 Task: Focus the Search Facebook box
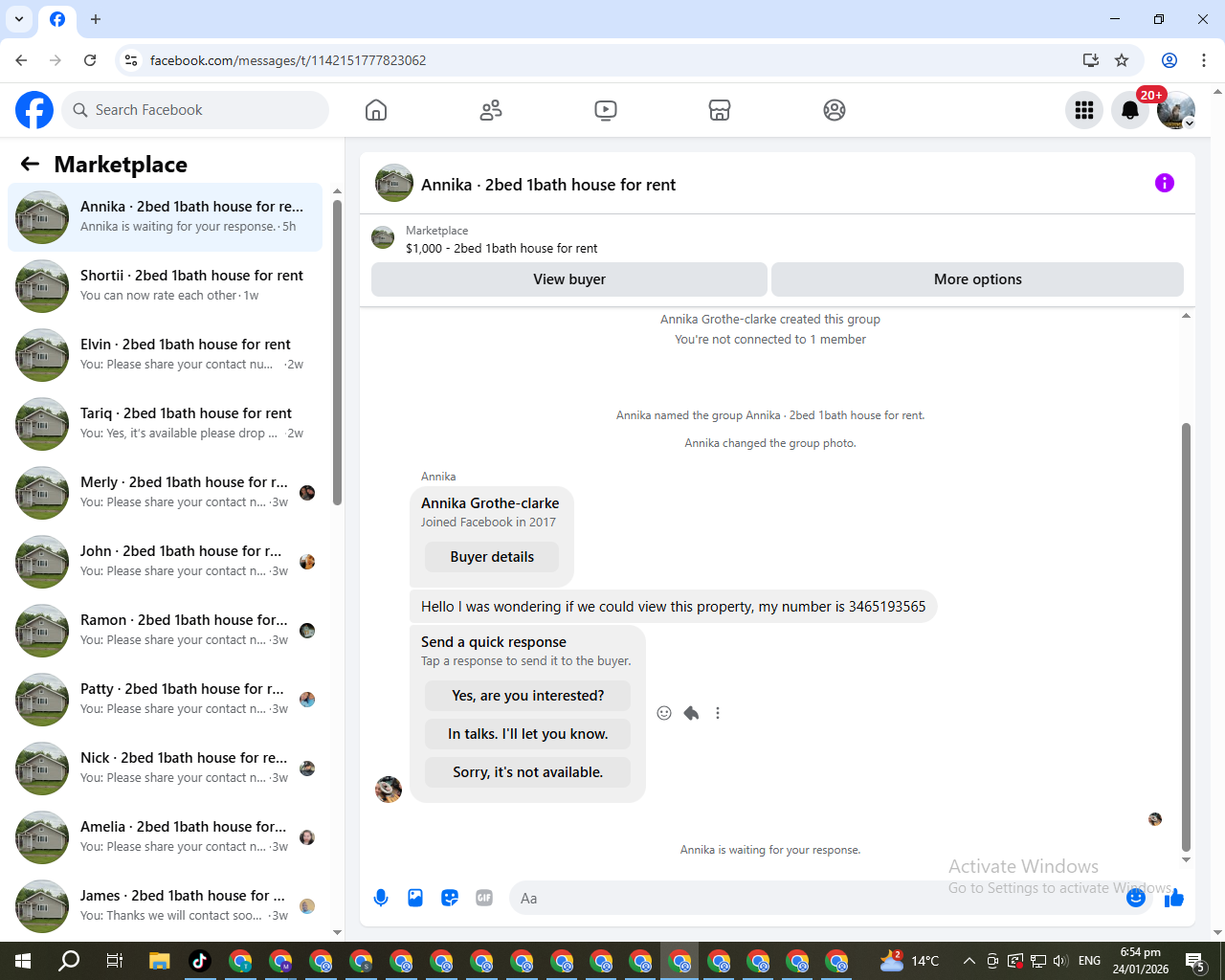[195, 110]
